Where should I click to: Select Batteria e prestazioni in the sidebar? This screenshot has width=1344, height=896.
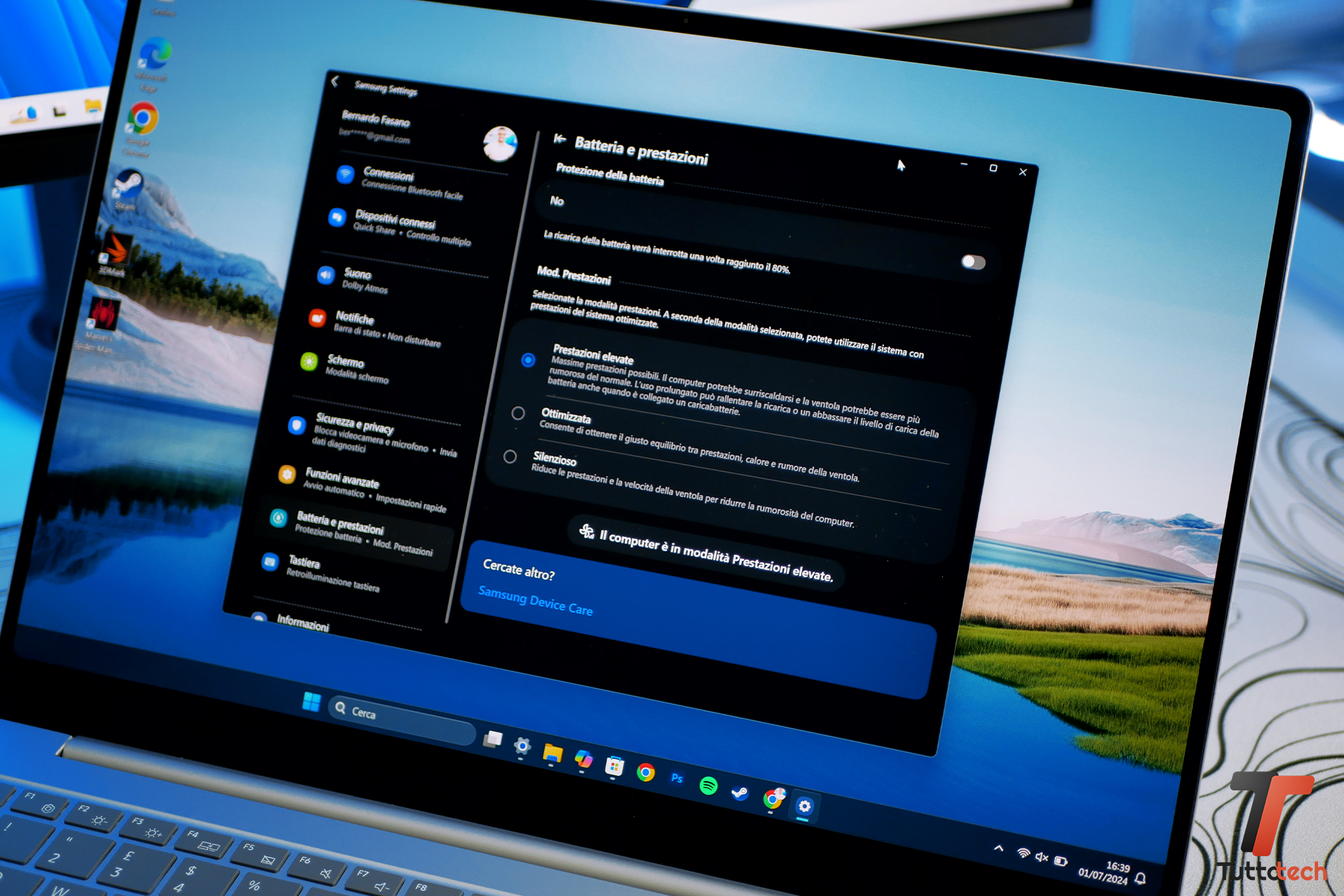click(340, 522)
